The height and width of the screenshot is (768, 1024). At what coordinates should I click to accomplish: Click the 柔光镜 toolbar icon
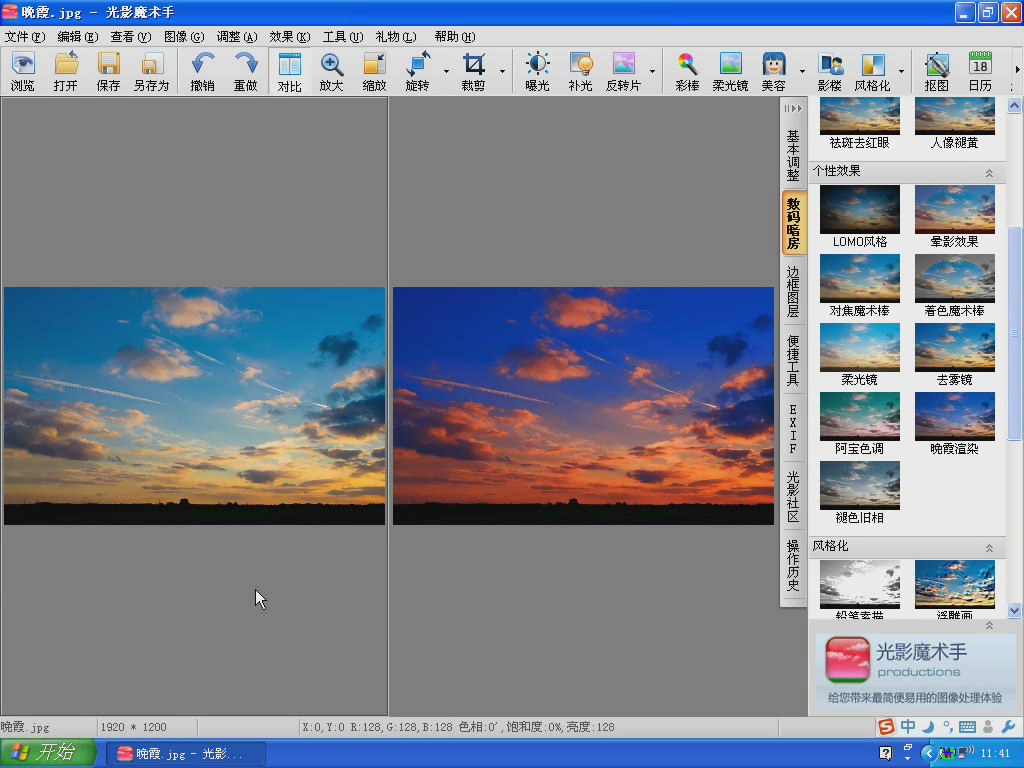point(730,71)
